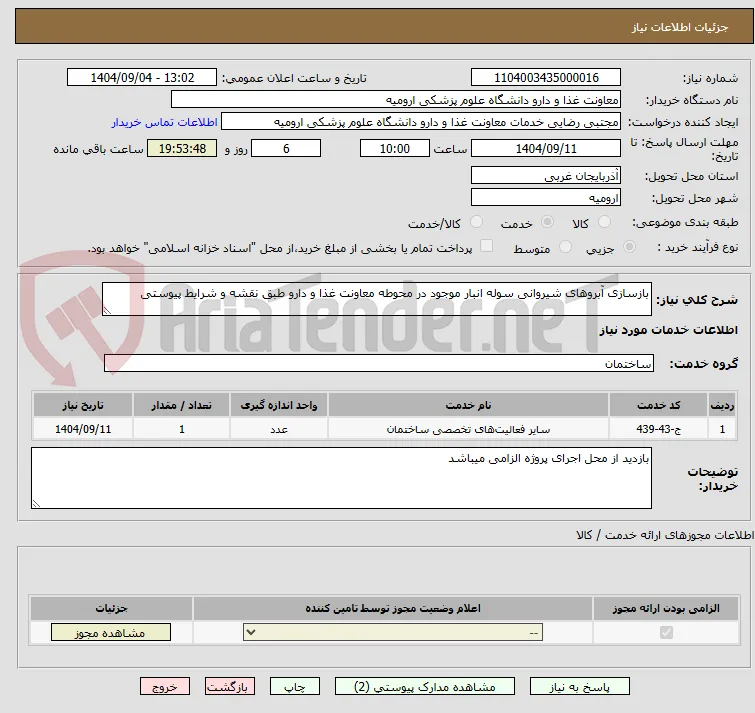The height and width of the screenshot is (713, 755).
Task: Click the کد خدمت column header
Action: 658,405
